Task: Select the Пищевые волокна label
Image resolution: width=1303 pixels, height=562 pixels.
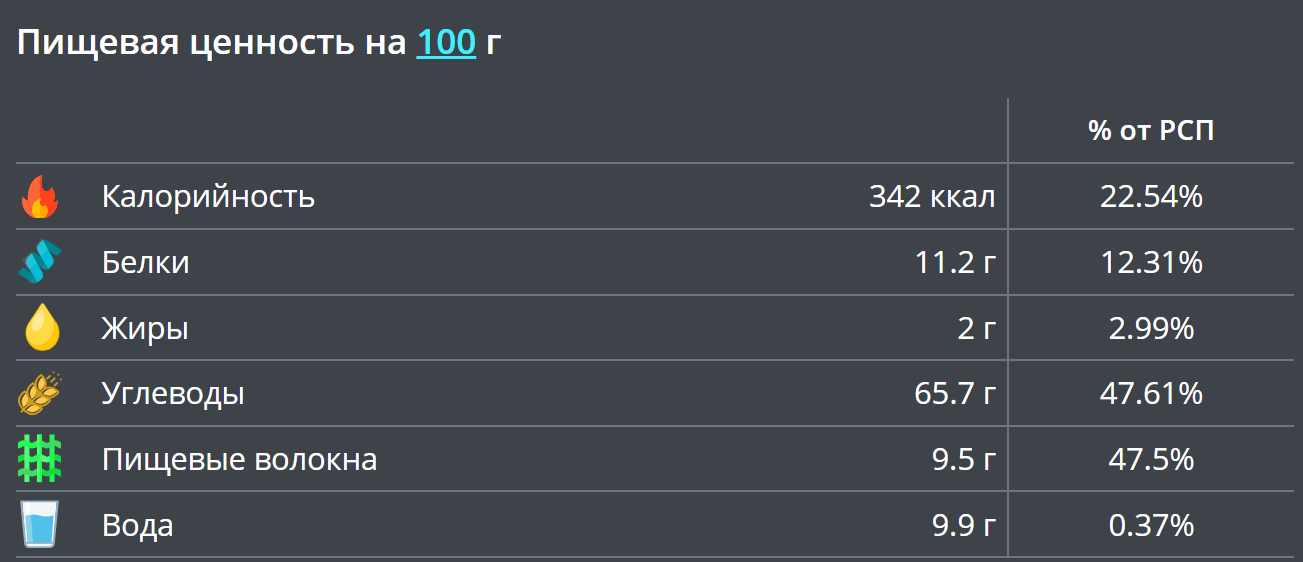Action: click(239, 460)
